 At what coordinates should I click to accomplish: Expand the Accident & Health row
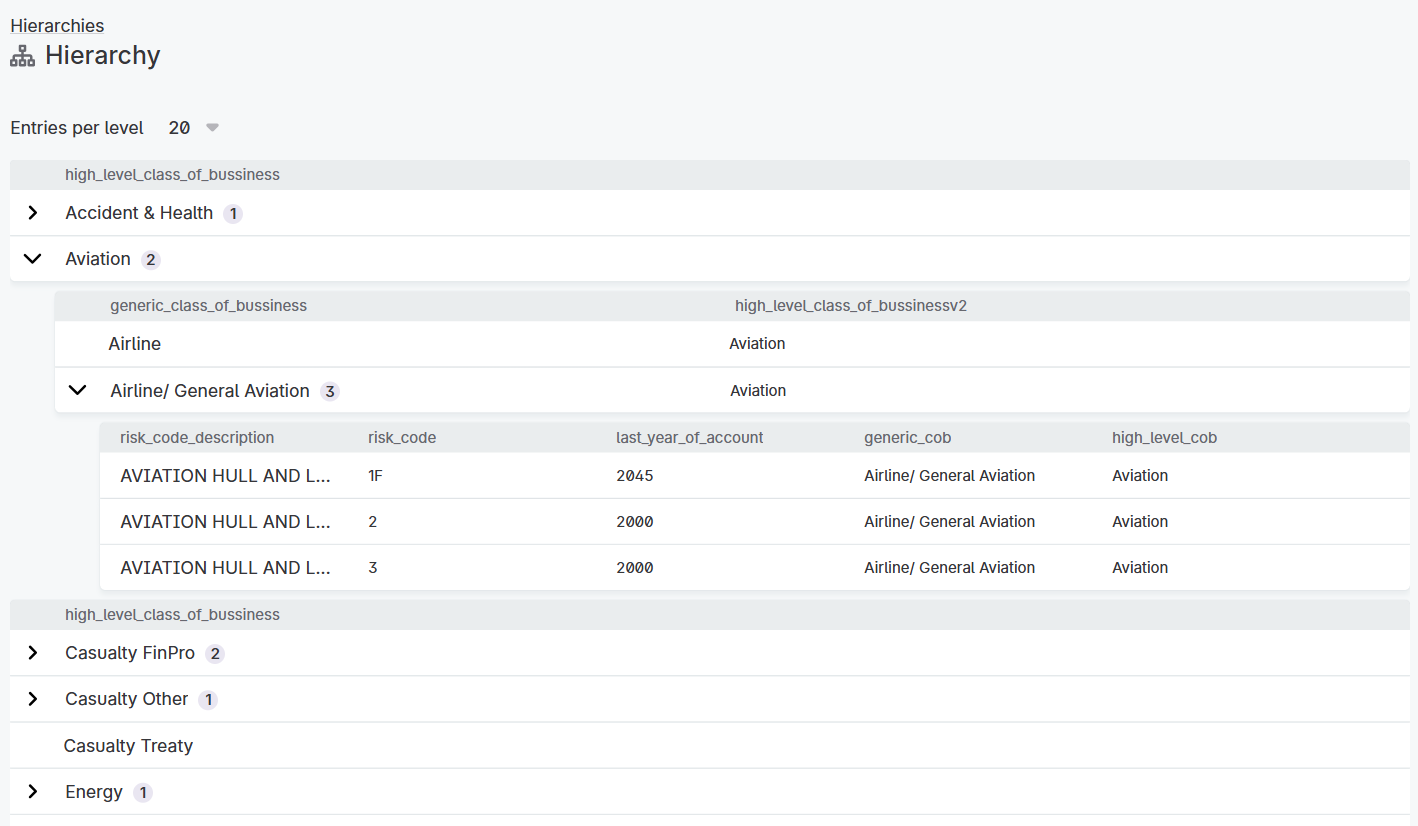(x=33, y=213)
